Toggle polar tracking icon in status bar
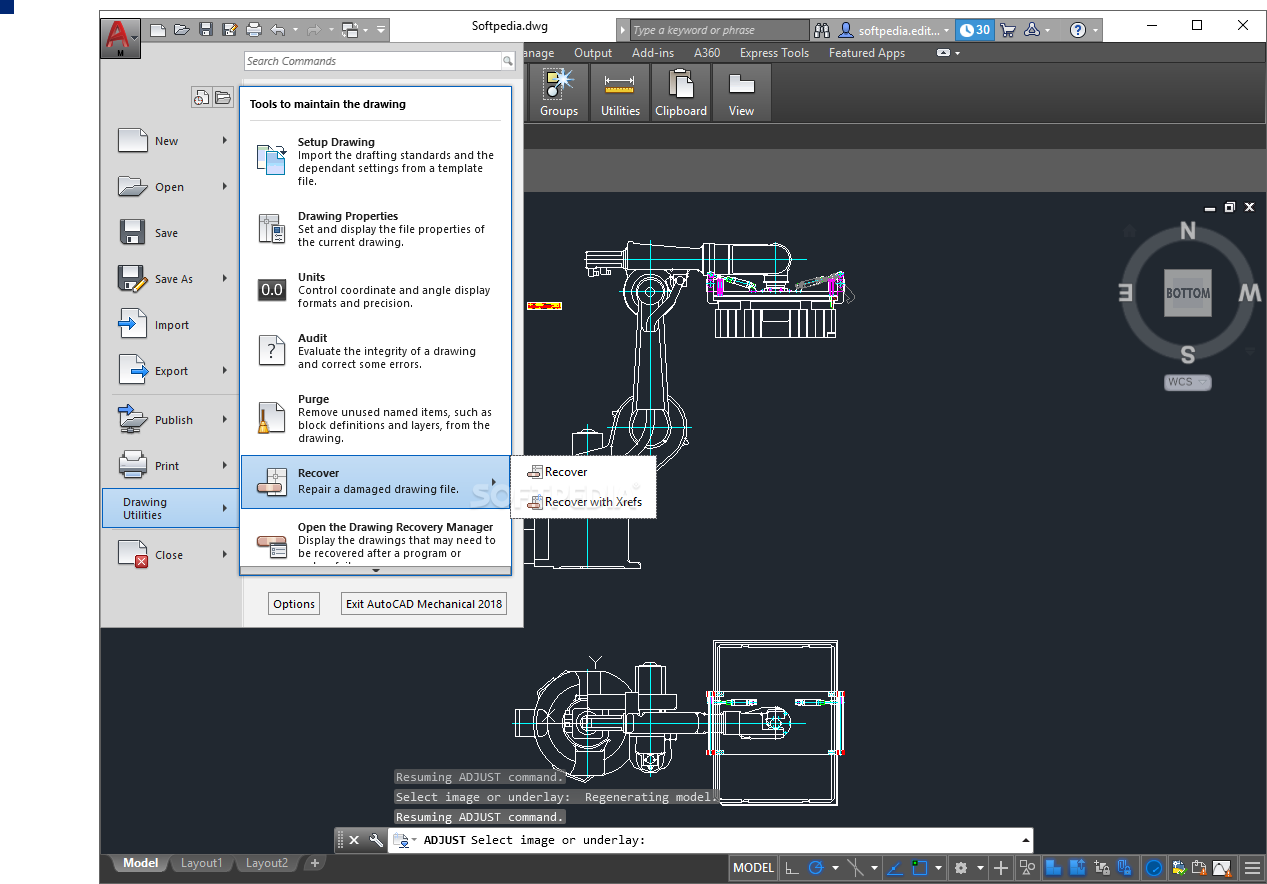1267x884 pixels. (816, 868)
